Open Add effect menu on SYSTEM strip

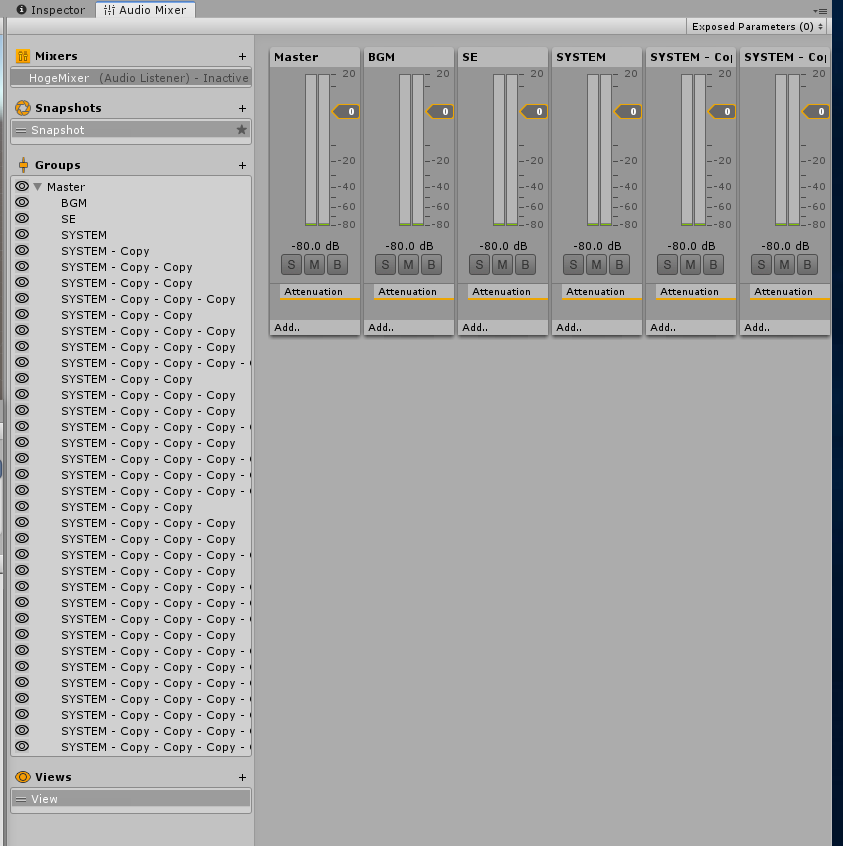pos(596,328)
